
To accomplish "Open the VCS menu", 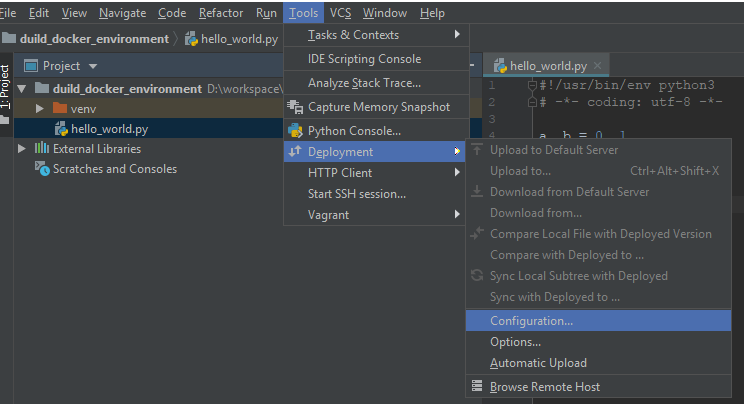I will click(x=340, y=13).
